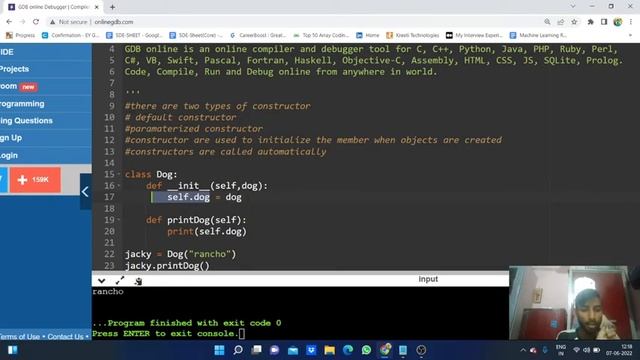The height and width of the screenshot is (360, 640).
Task: Show hidden system tray icons
Action: (523, 350)
